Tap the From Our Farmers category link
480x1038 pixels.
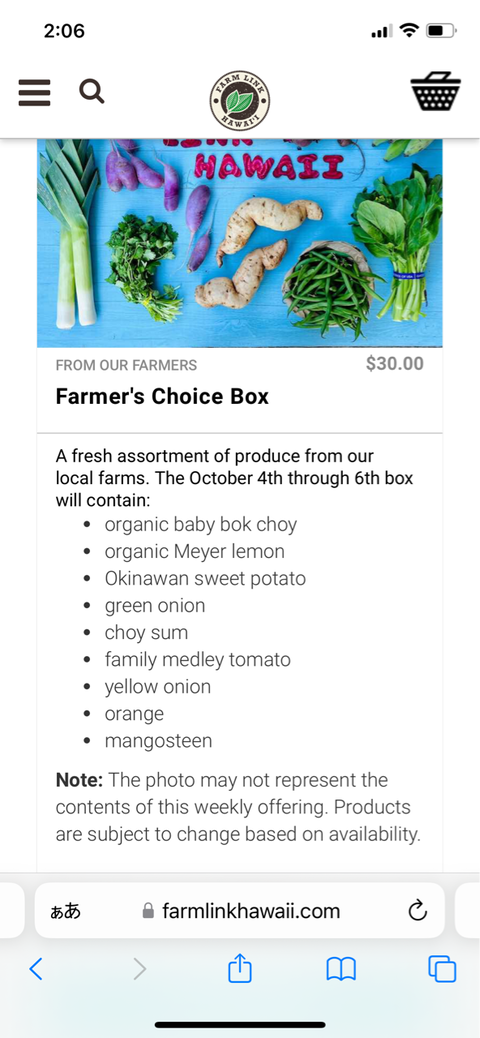tap(126, 365)
